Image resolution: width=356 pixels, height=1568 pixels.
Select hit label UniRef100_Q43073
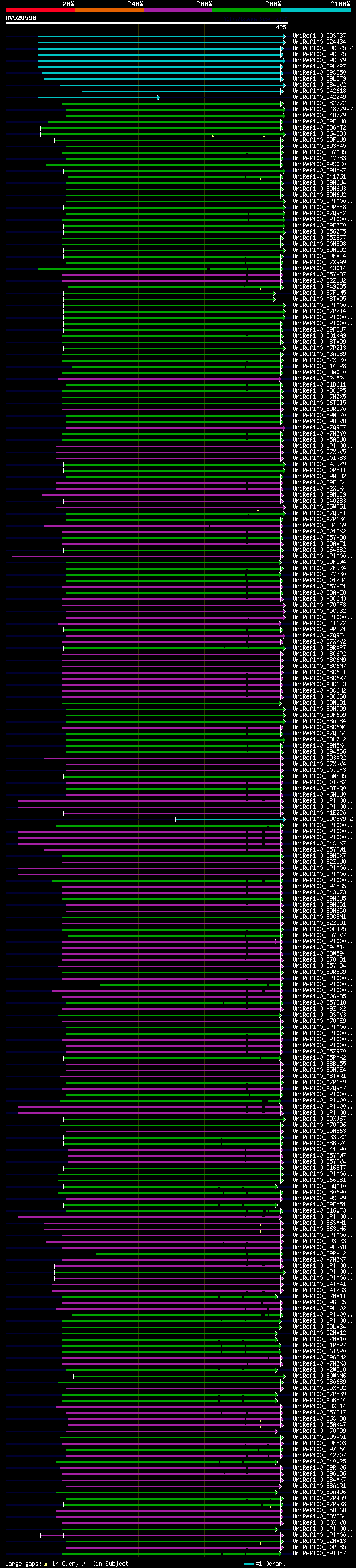coord(319,893)
